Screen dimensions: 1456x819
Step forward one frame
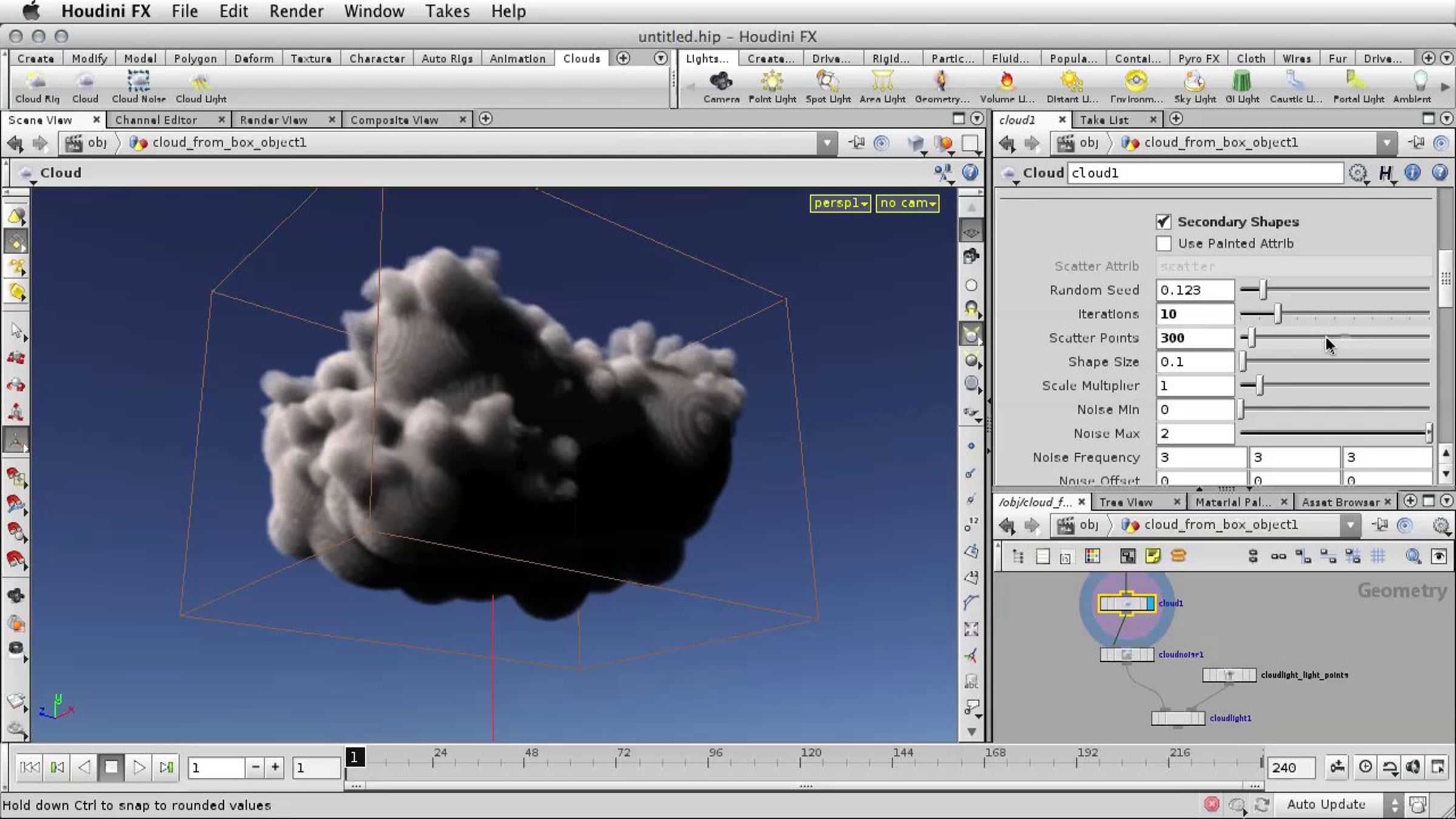click(x=166, y=767)
